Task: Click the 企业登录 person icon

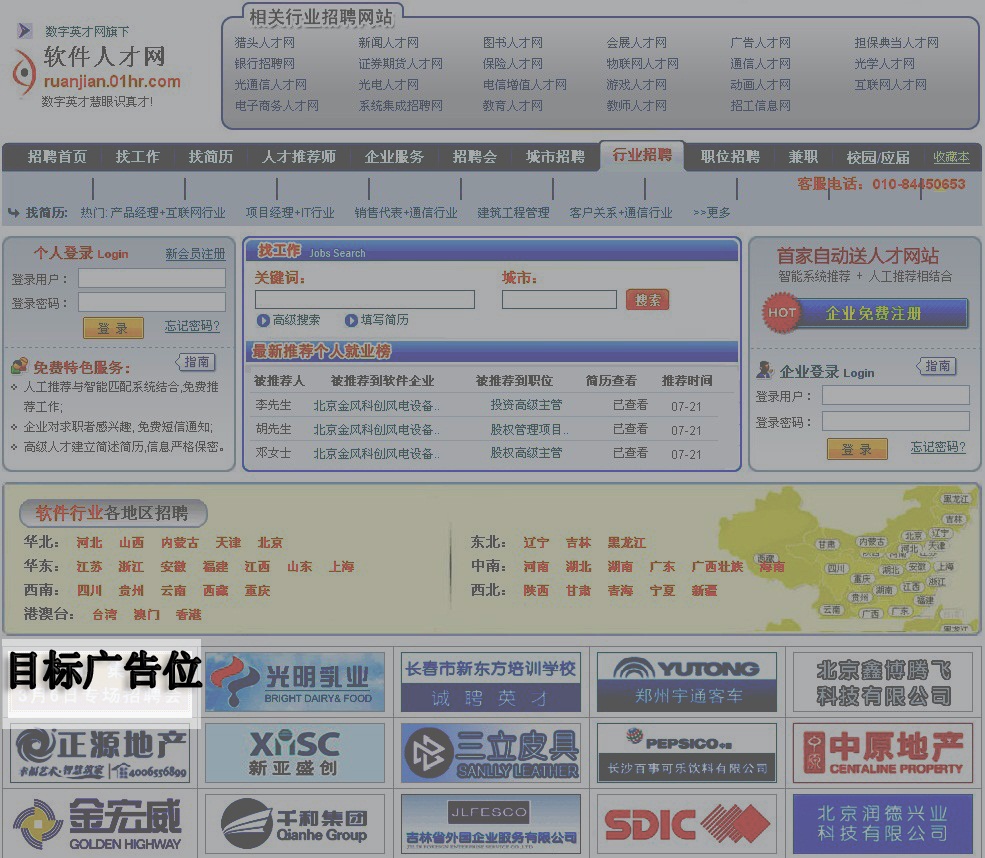Action: click(765, 370)
